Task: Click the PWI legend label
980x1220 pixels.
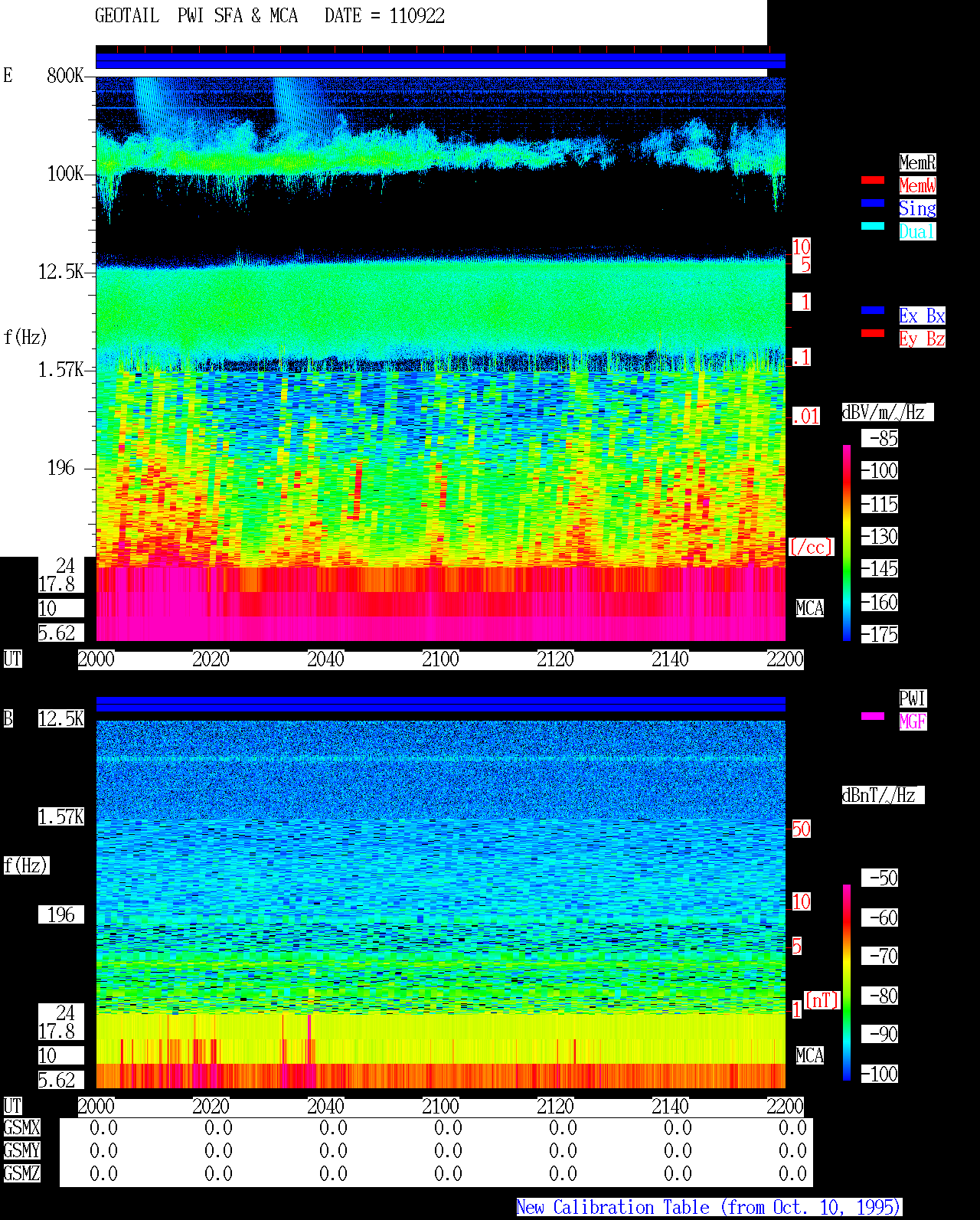Action: tap(913, 698)
